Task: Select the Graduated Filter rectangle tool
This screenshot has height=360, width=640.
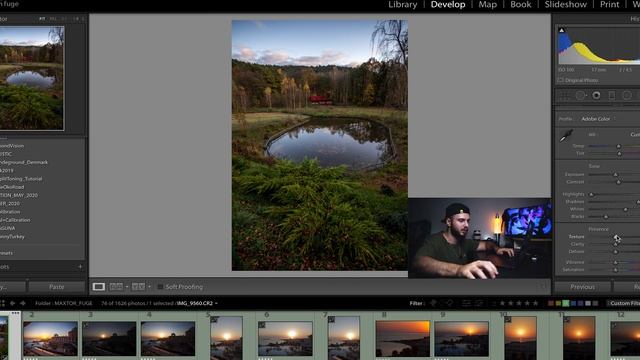Action: pos(612,96)
